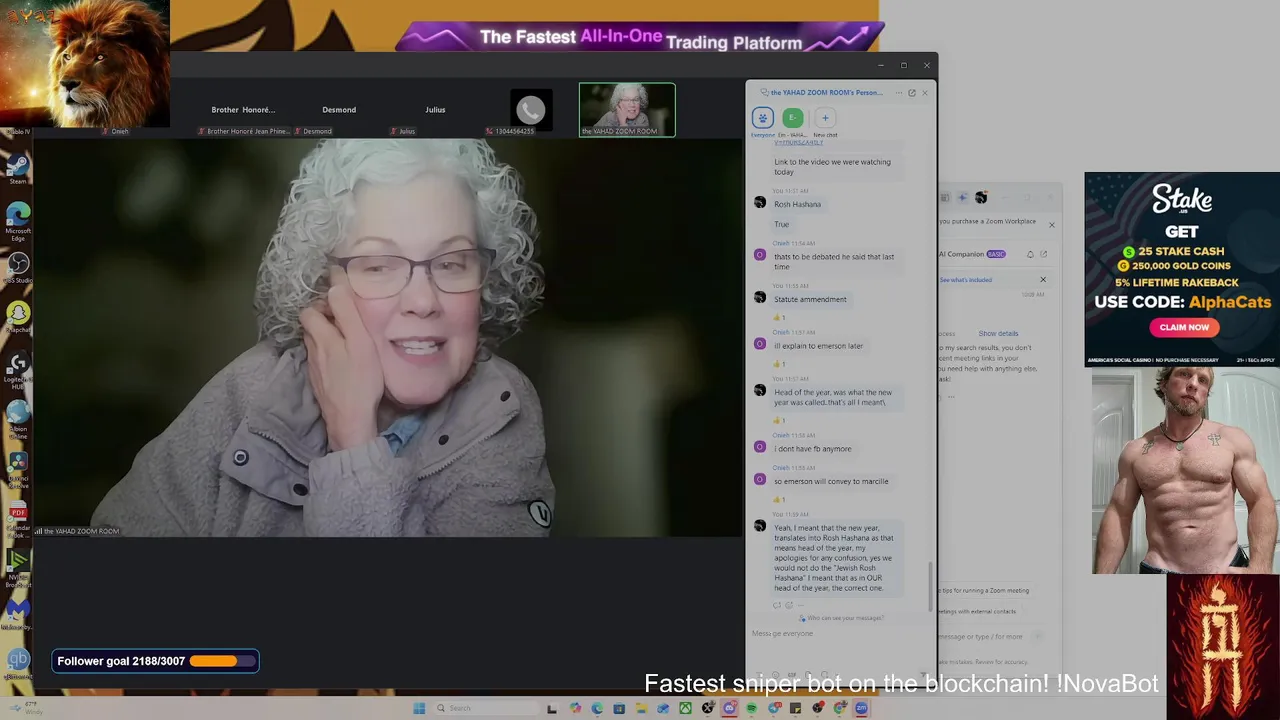
Task: Open Logitech G HUB desktop shortcut
Action: coord(18,368)
